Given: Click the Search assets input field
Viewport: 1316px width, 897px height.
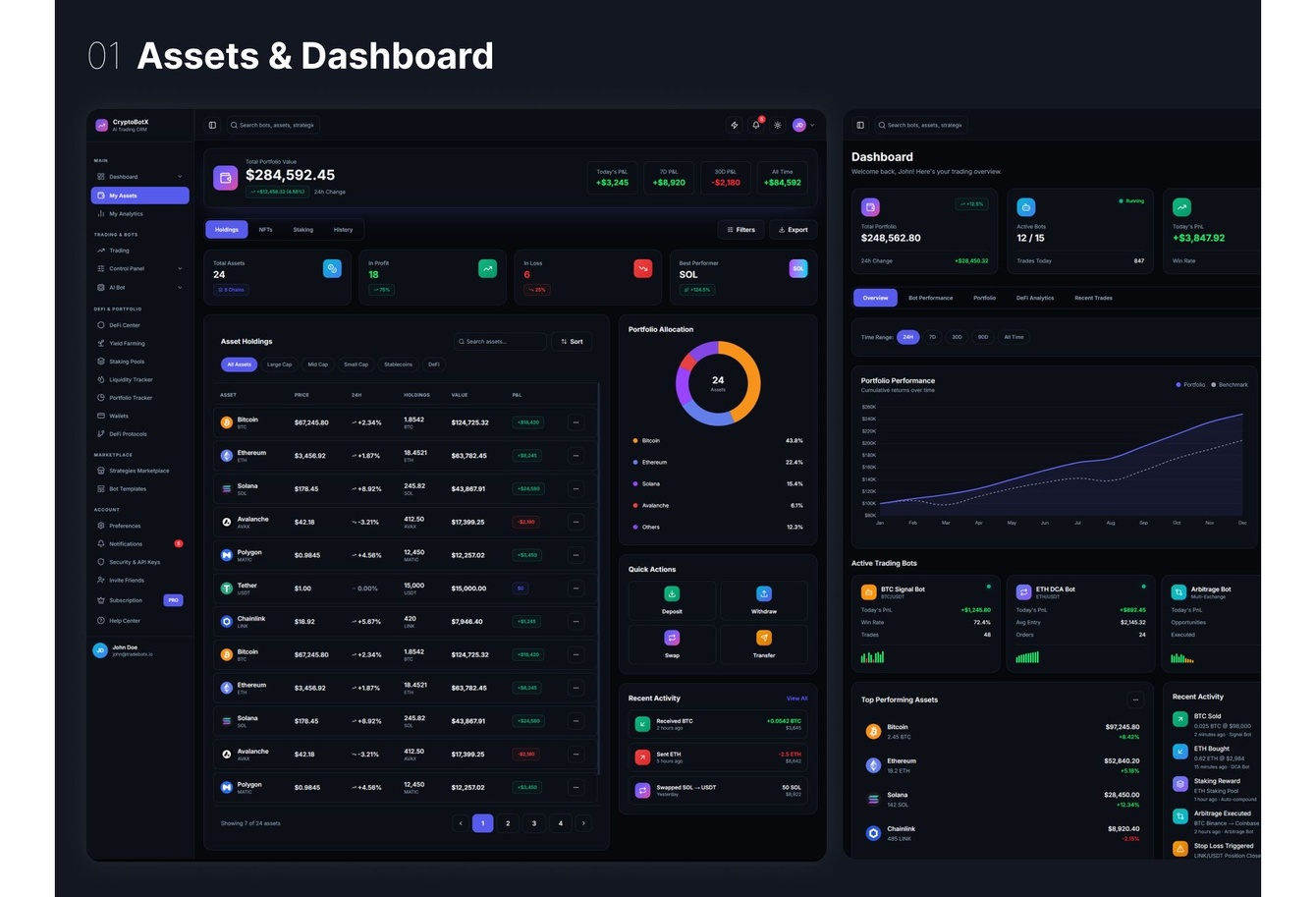Looking at the screenshot, I should [500, 342].
